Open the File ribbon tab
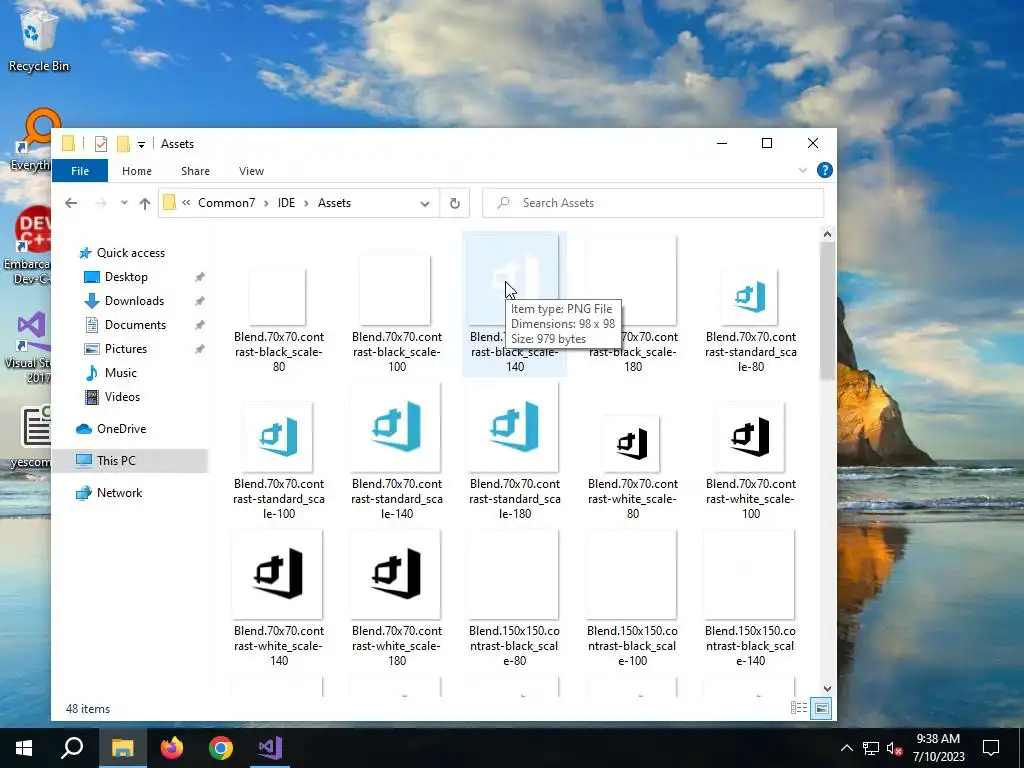Image resolution: width=1024 pixels, height=768 pixels. click(80, 171)
